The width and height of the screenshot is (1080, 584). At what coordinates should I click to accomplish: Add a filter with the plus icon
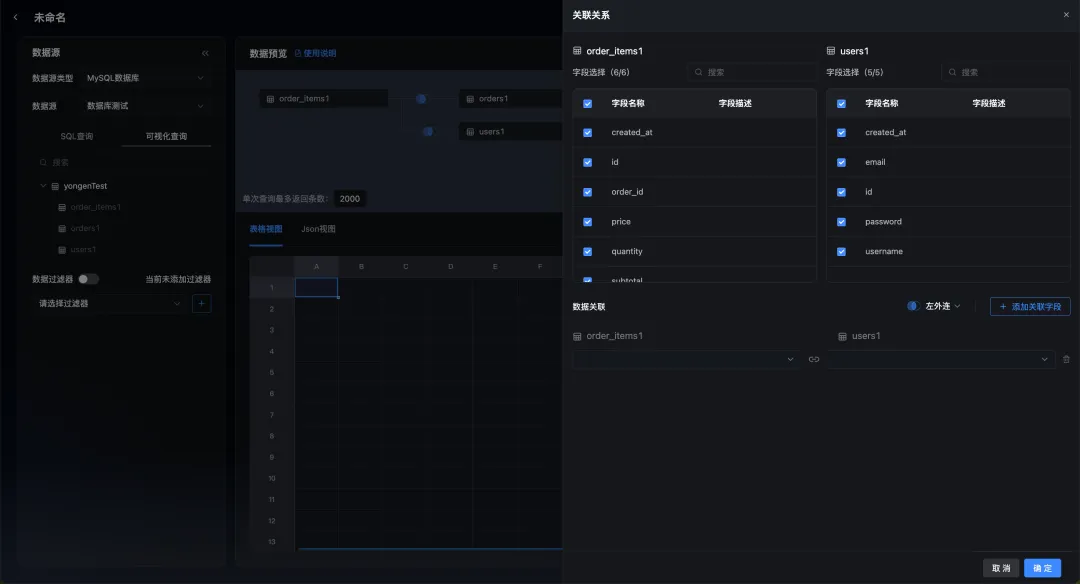click(201, 303)
